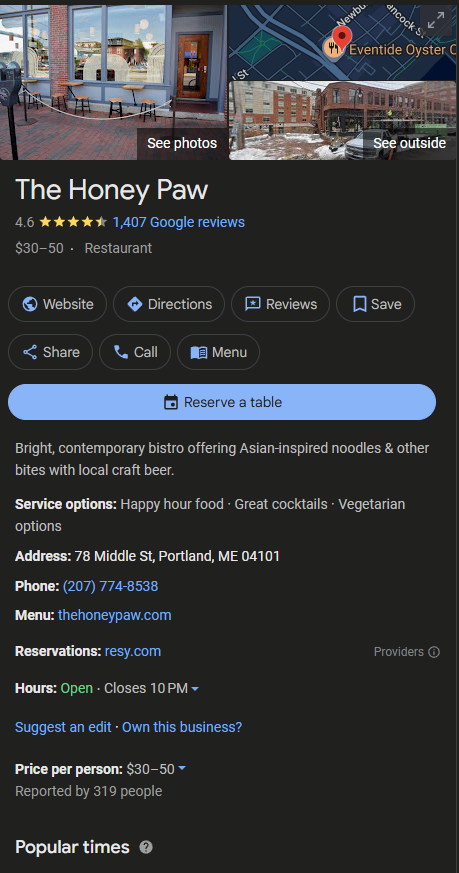
Task: Expand the hours dropdown arrow
Action: tap(195, 689)
